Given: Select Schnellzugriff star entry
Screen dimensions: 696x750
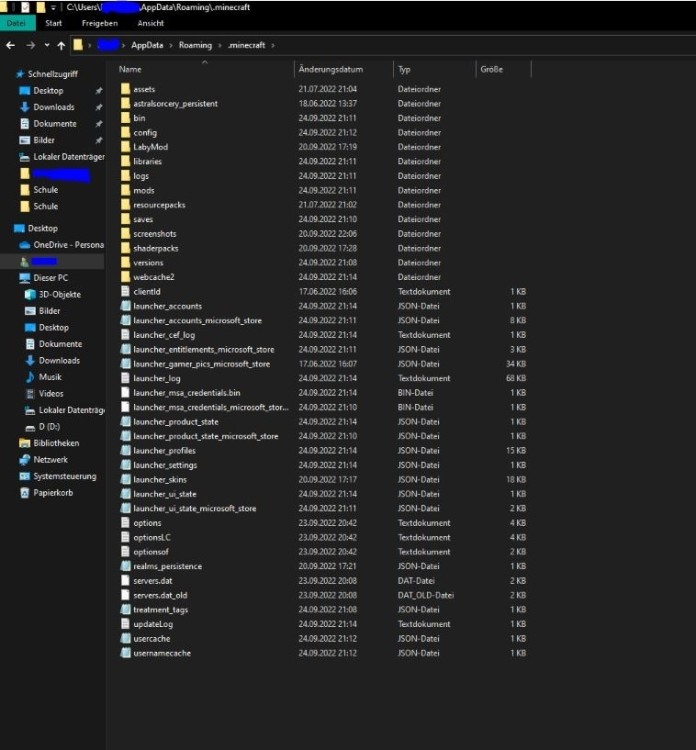Looking at the screenshot, I should [53, 74].
